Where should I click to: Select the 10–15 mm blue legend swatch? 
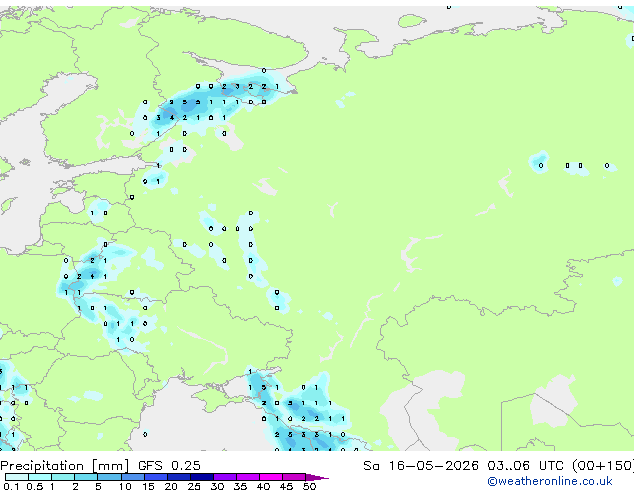[132, 477]
